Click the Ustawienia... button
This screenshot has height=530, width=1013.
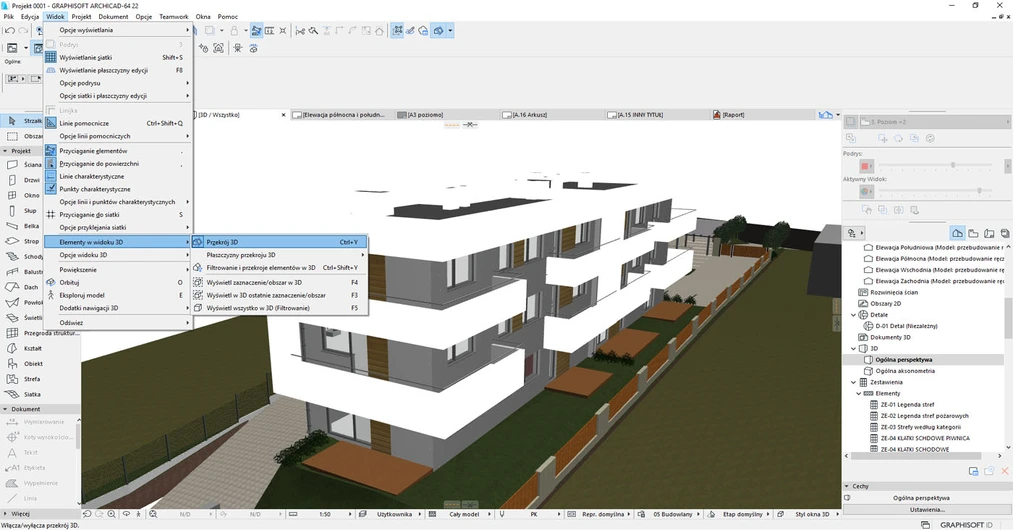[x=927, y=509]
